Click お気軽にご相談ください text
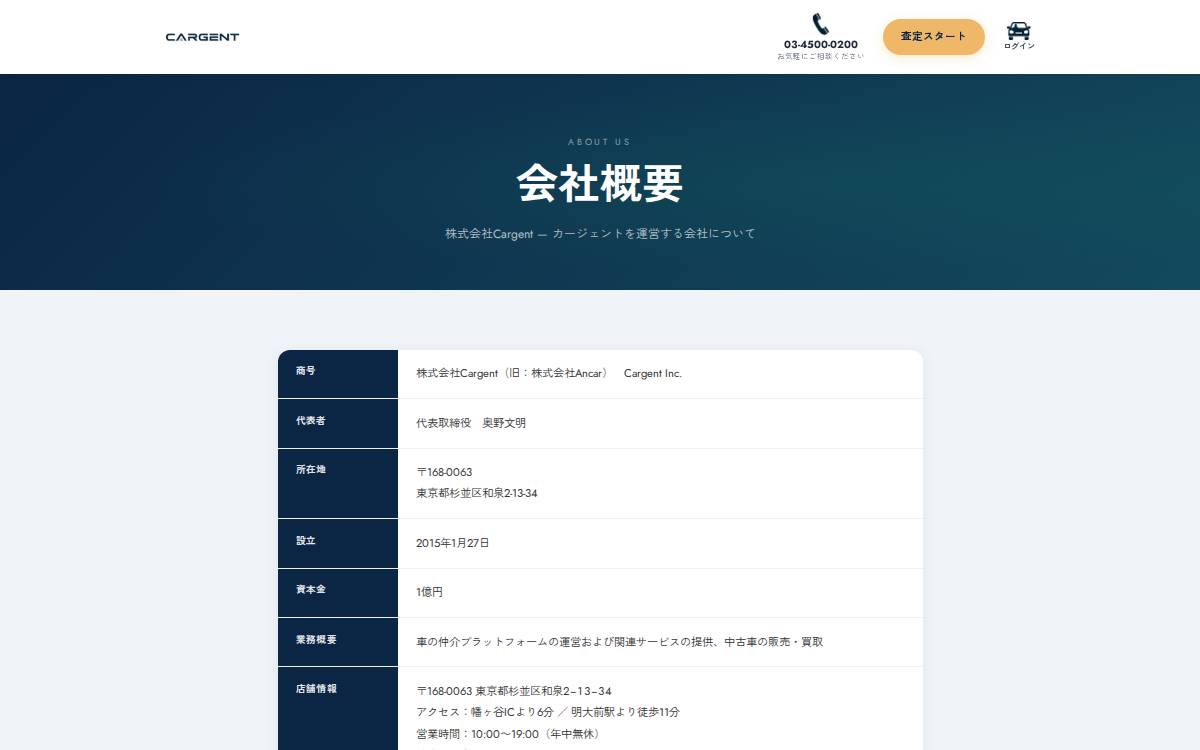 tap(820, 56)
